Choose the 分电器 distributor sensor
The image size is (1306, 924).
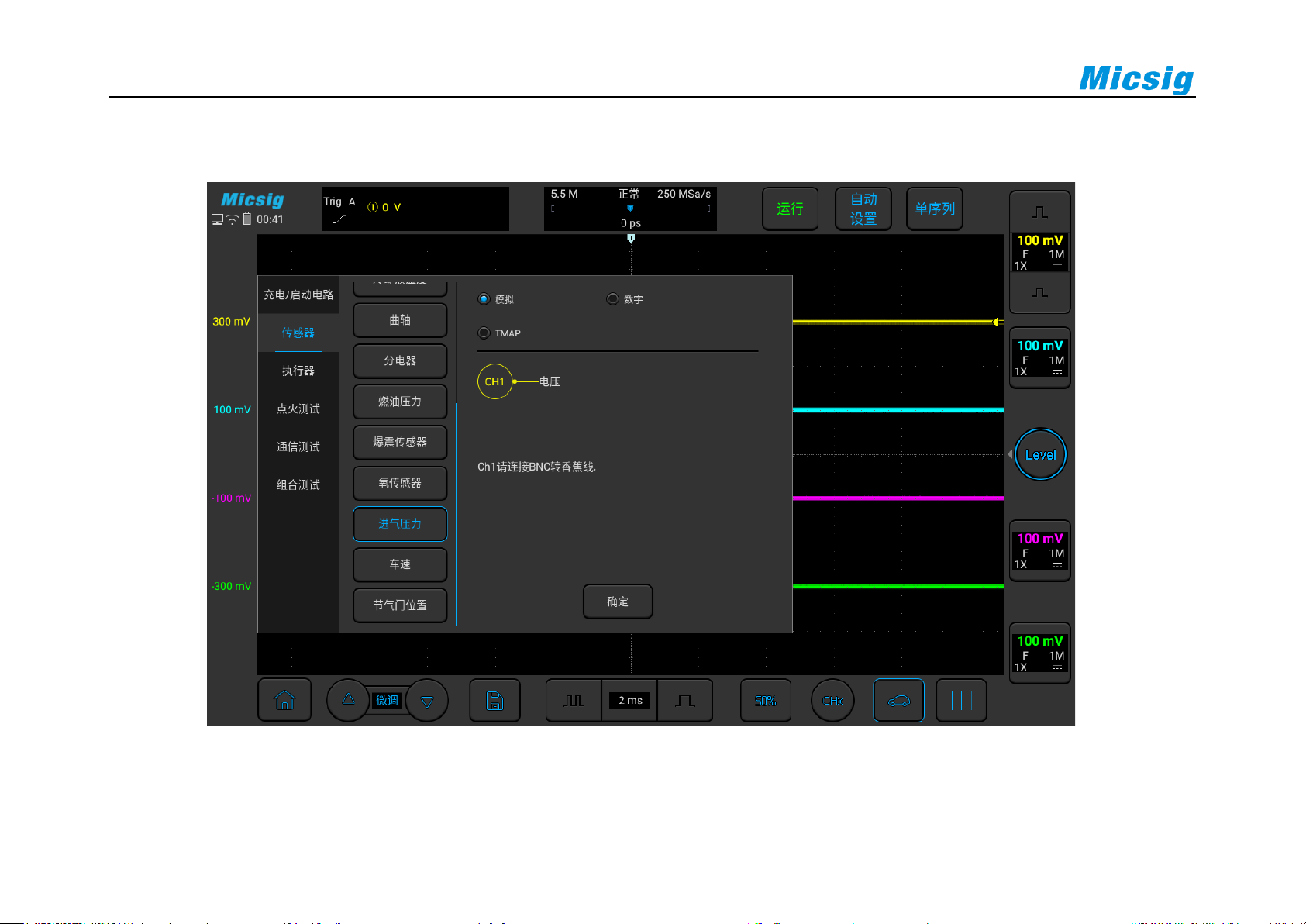[400, 360]
